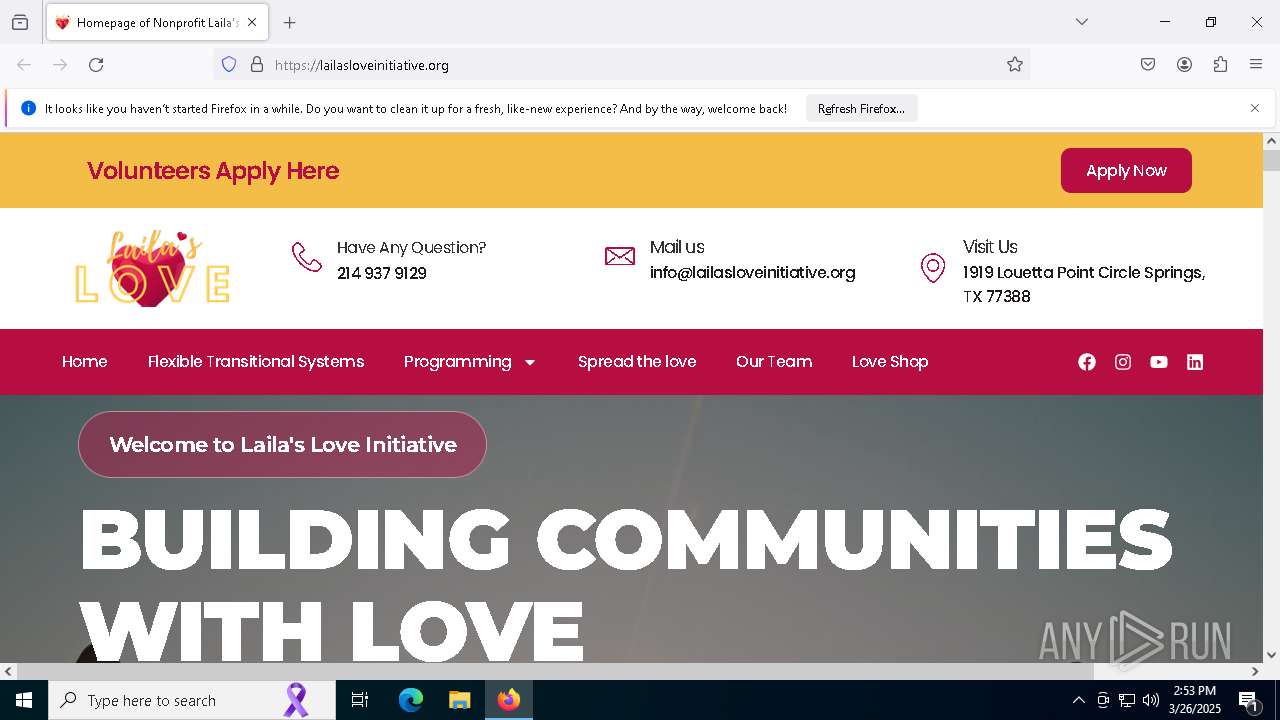
Task: Go back with the browser back arrow
Action: [x=24, y=65]
